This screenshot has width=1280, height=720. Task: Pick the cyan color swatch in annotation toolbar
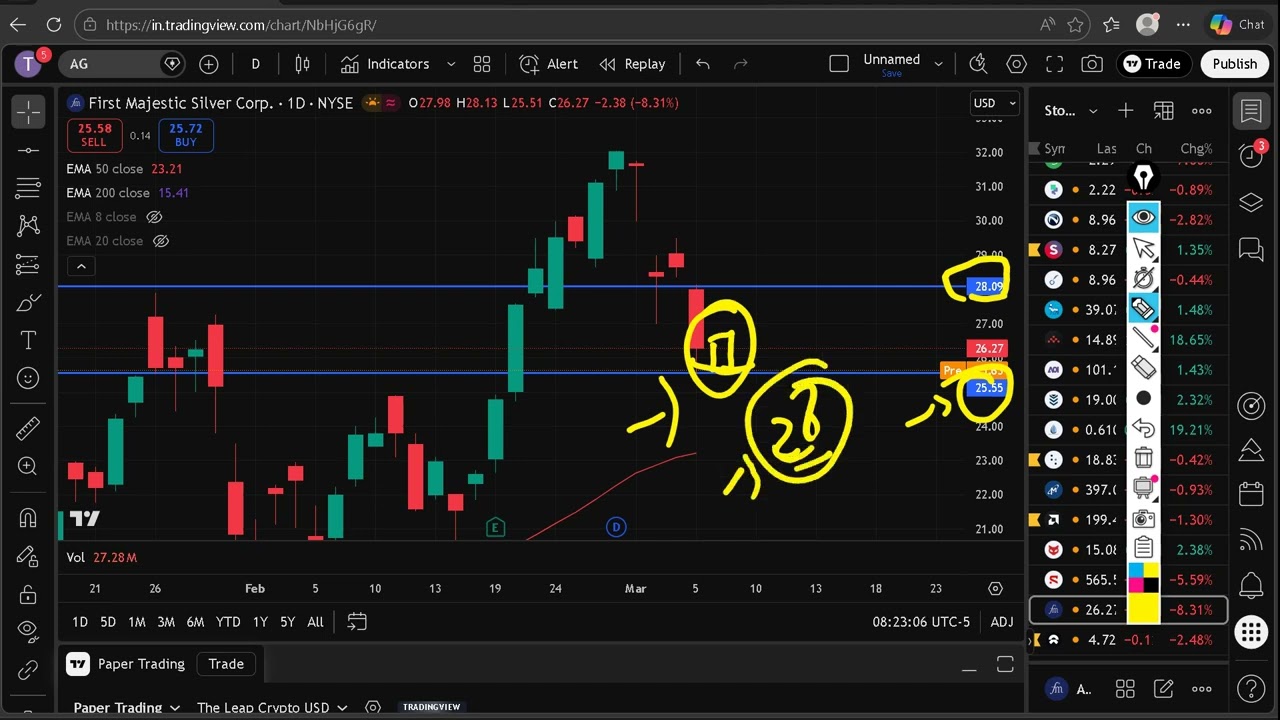coord(1135,571)
